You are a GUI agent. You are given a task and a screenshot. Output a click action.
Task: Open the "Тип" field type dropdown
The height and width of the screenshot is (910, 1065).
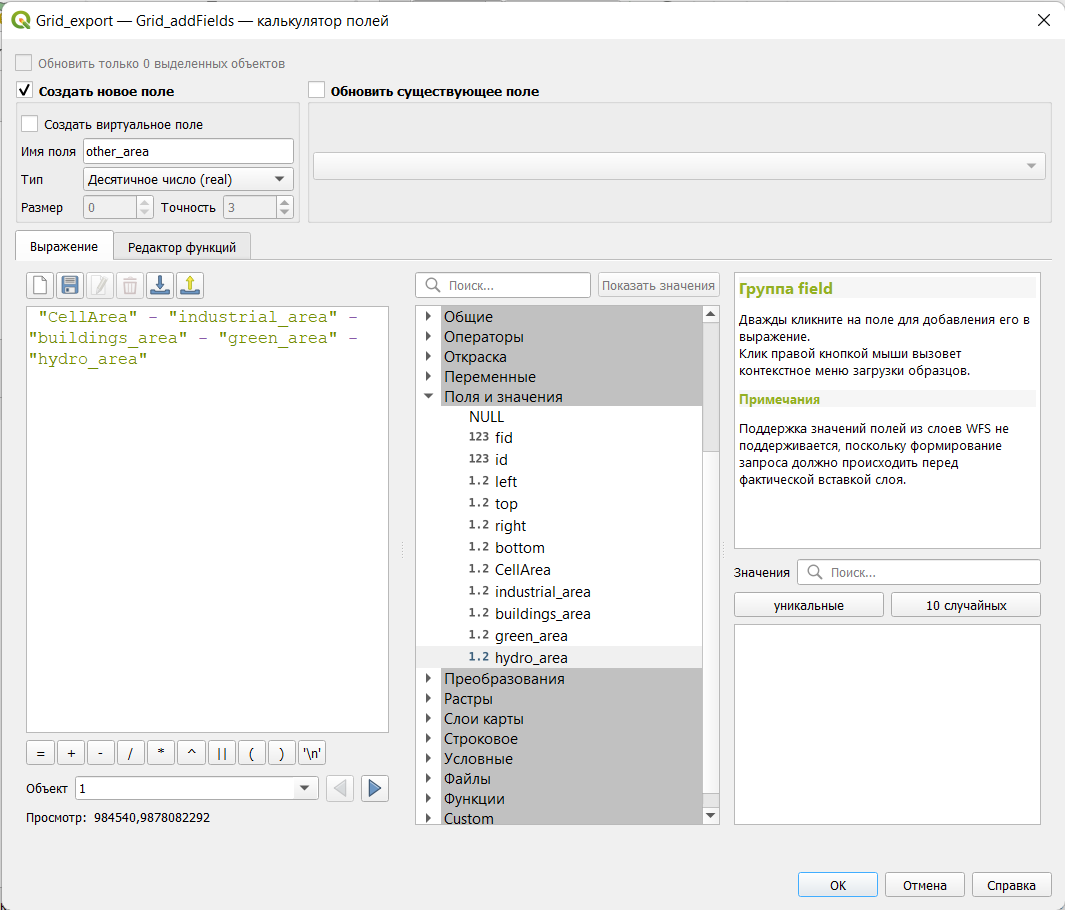[187, 179]
